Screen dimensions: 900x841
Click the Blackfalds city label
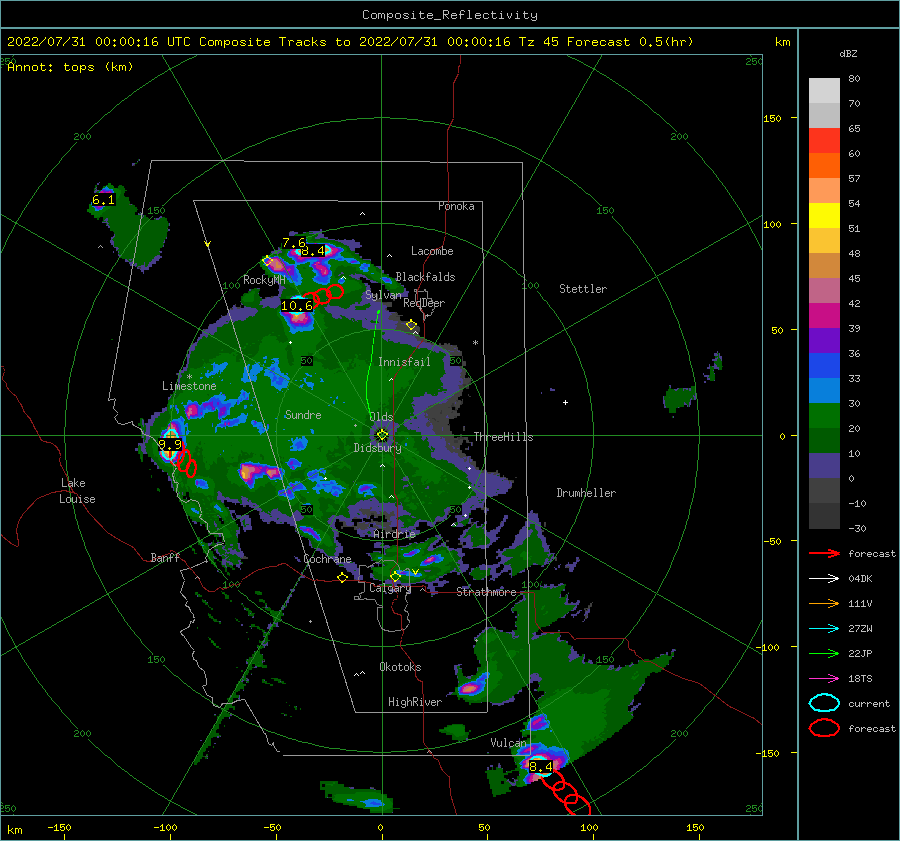[x=425, y=277]
